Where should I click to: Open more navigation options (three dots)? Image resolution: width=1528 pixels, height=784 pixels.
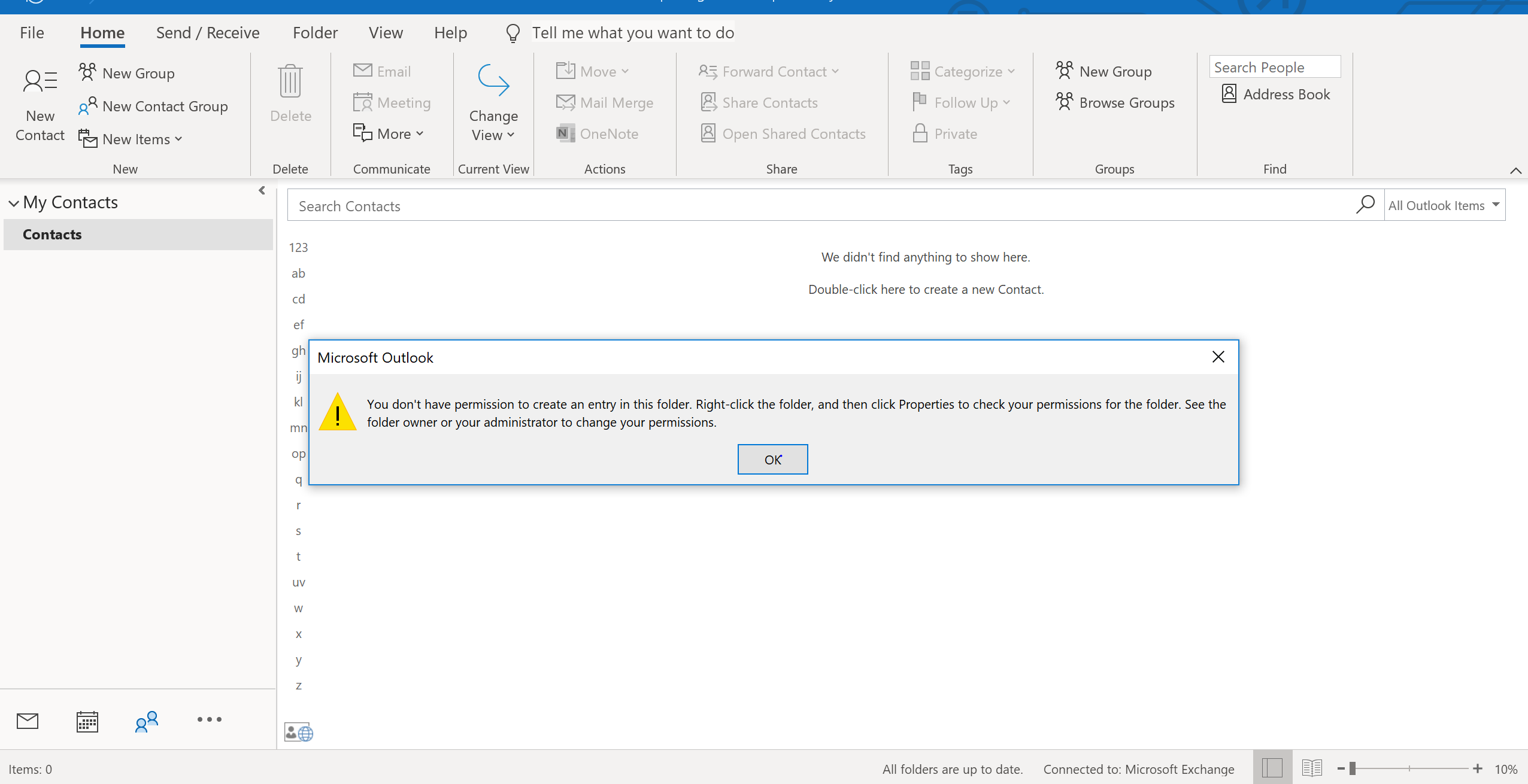coord(210,719)
